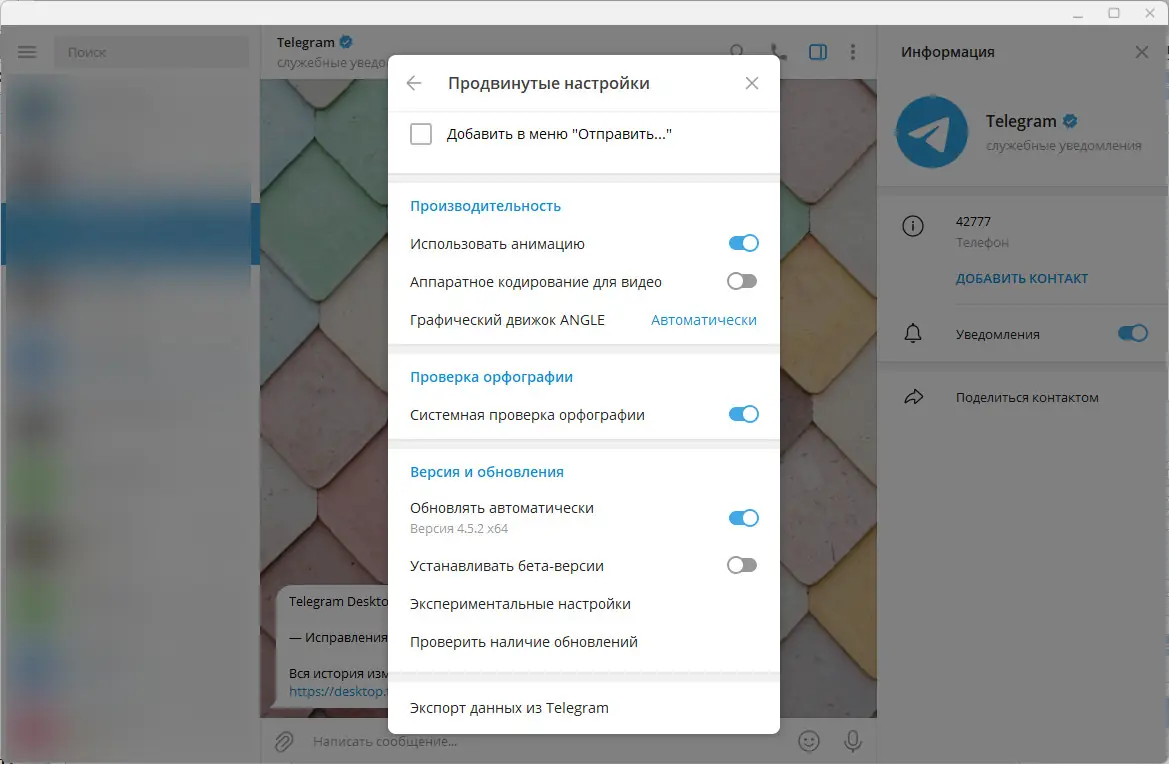Toggle the right info panel icon
Image resolution: width=1169 pixels, height=764 pixels.
click(x=817, y=51)
